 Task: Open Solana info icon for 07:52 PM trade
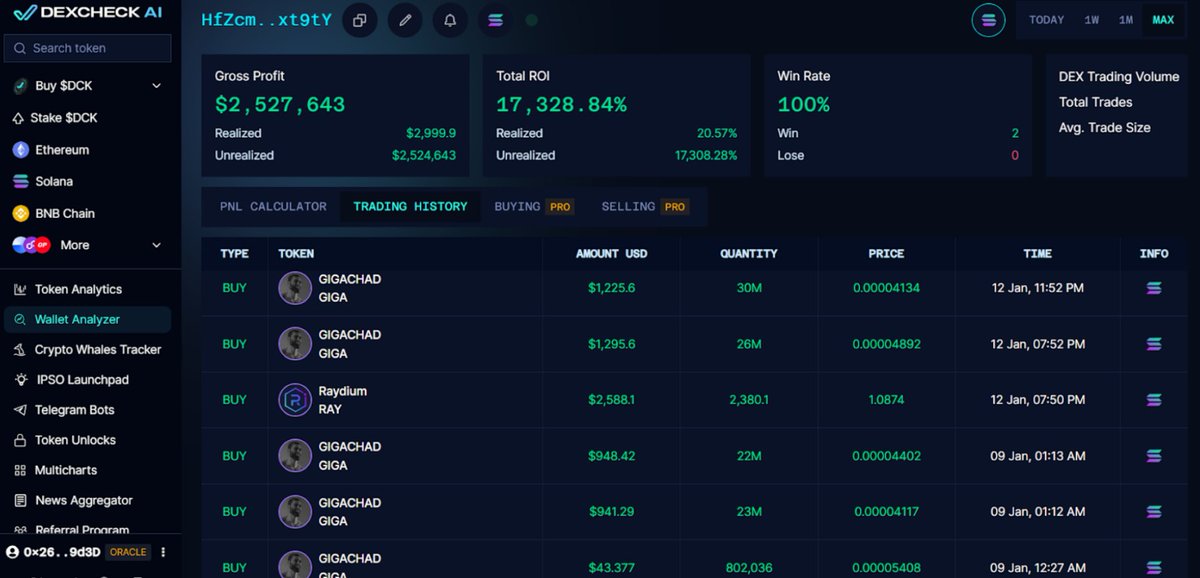[1154, 344]
